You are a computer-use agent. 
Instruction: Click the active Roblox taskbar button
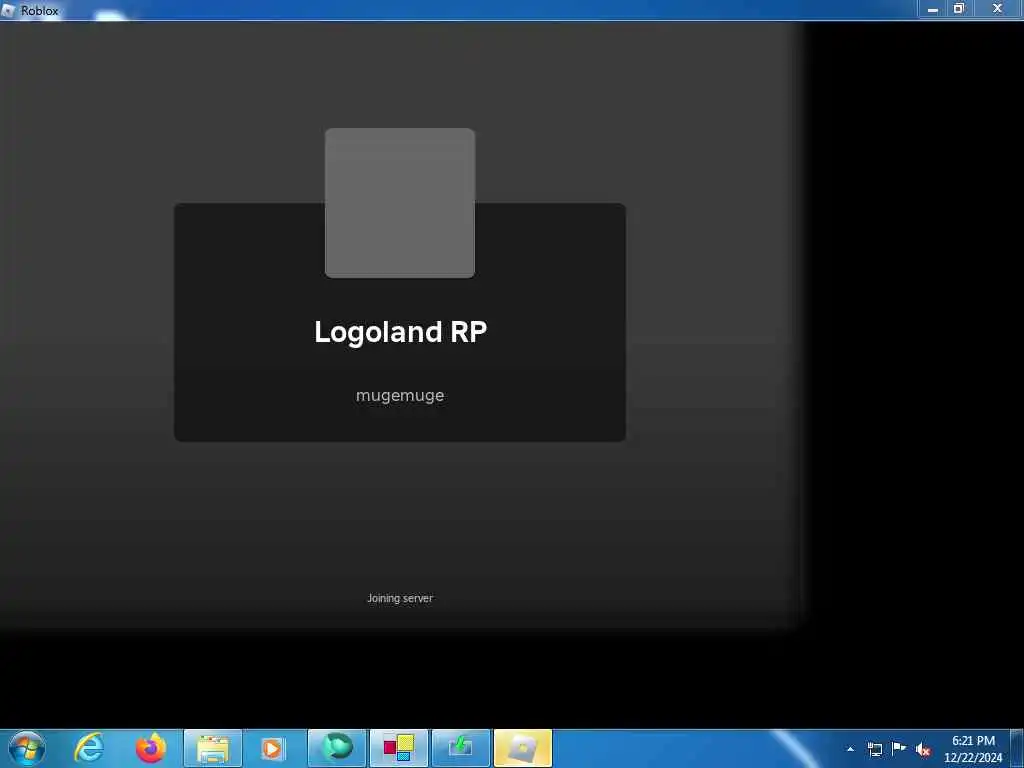click(x=522, y=748)
